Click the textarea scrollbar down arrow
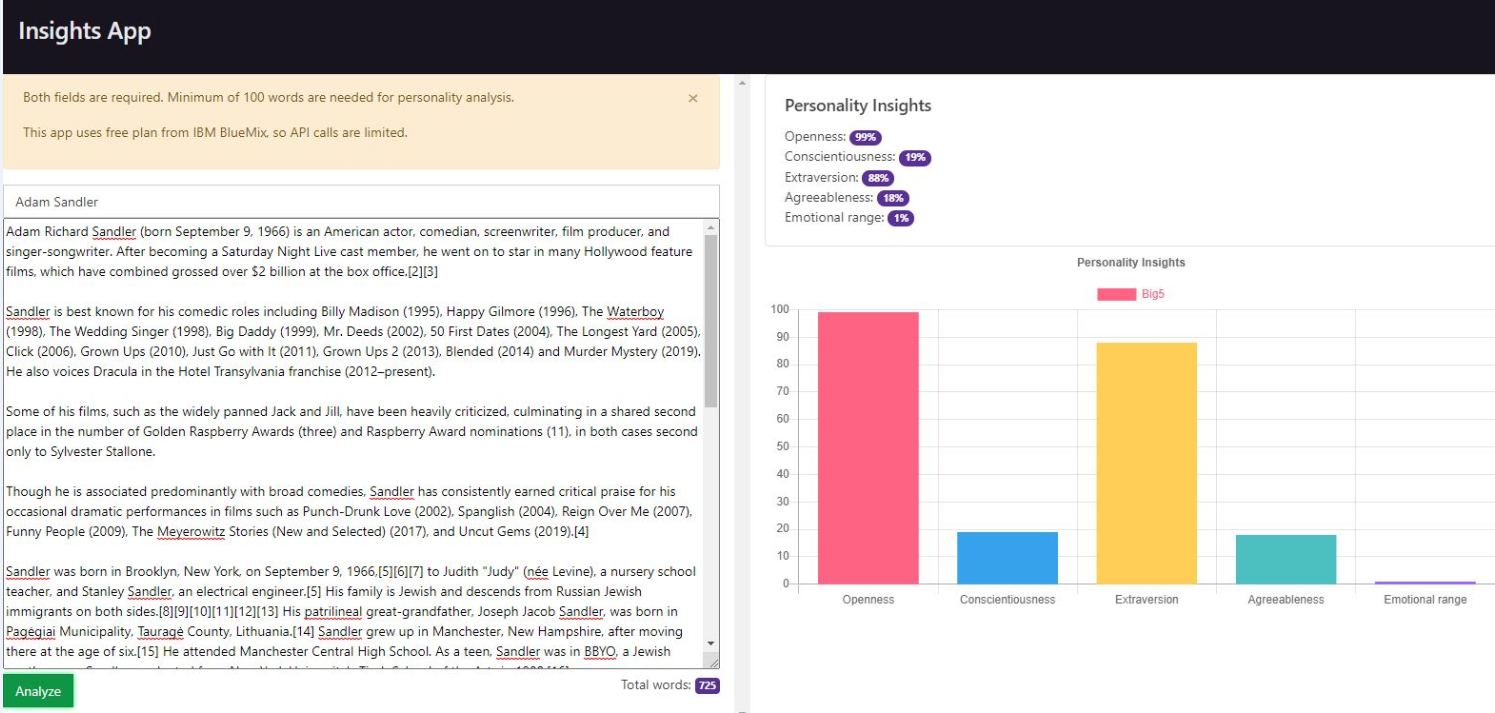 click(711, 643)
